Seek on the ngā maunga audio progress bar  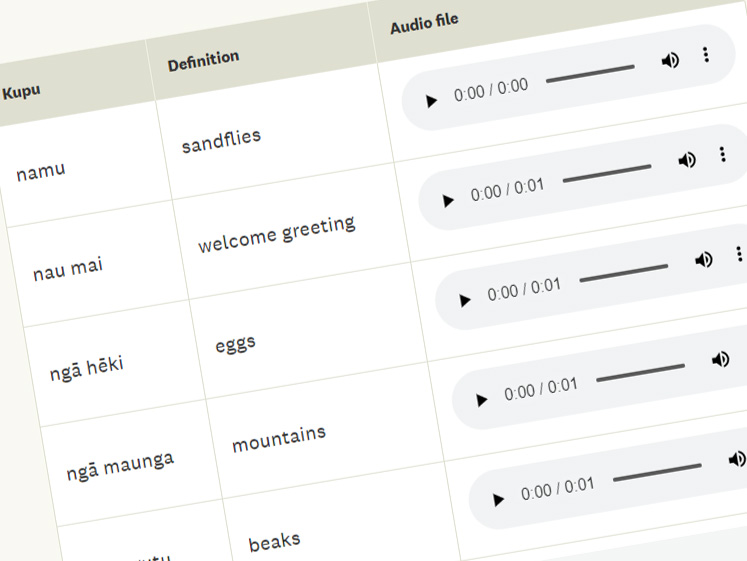click(x=641, y=373)
